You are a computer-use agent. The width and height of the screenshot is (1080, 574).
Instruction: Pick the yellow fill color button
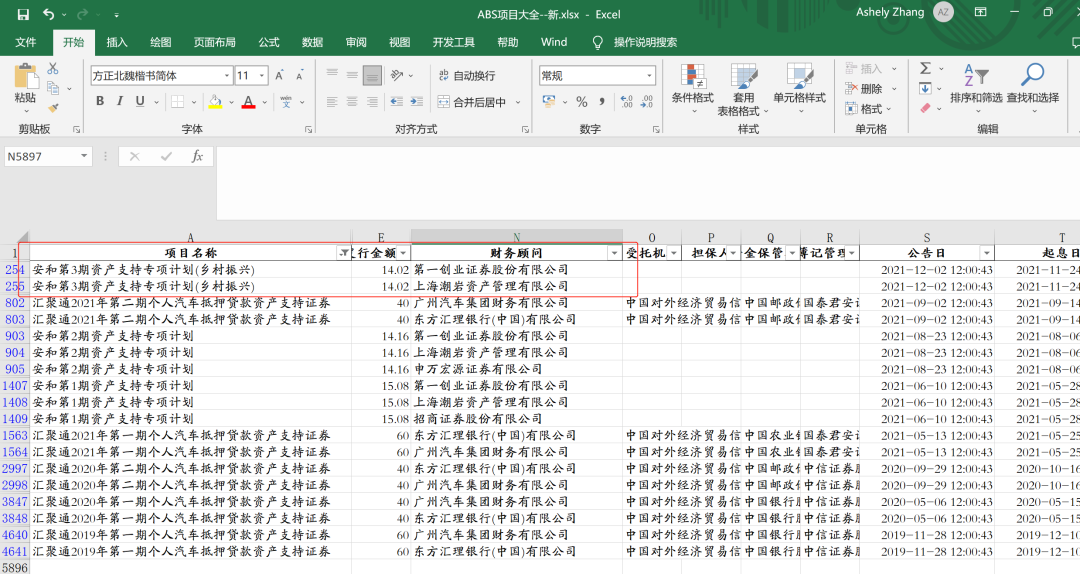pyautogui.click(x=216, y=102)
